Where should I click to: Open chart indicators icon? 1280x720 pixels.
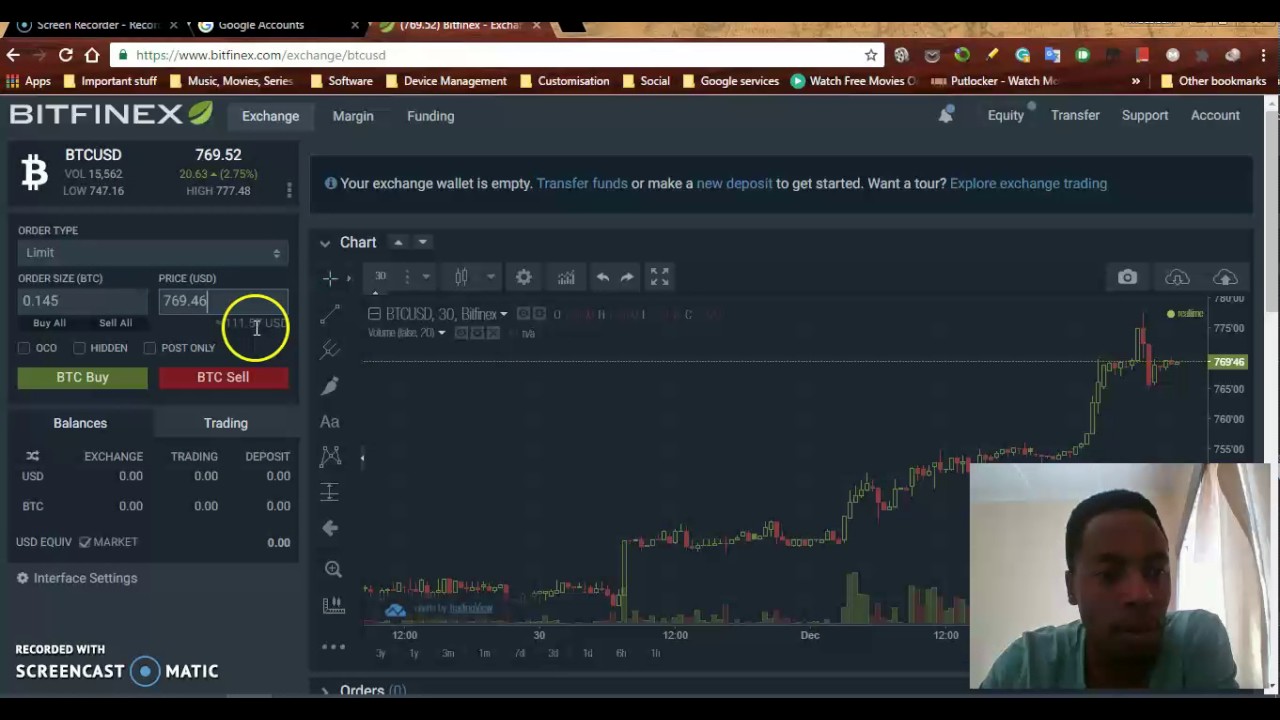coord(566,277)
